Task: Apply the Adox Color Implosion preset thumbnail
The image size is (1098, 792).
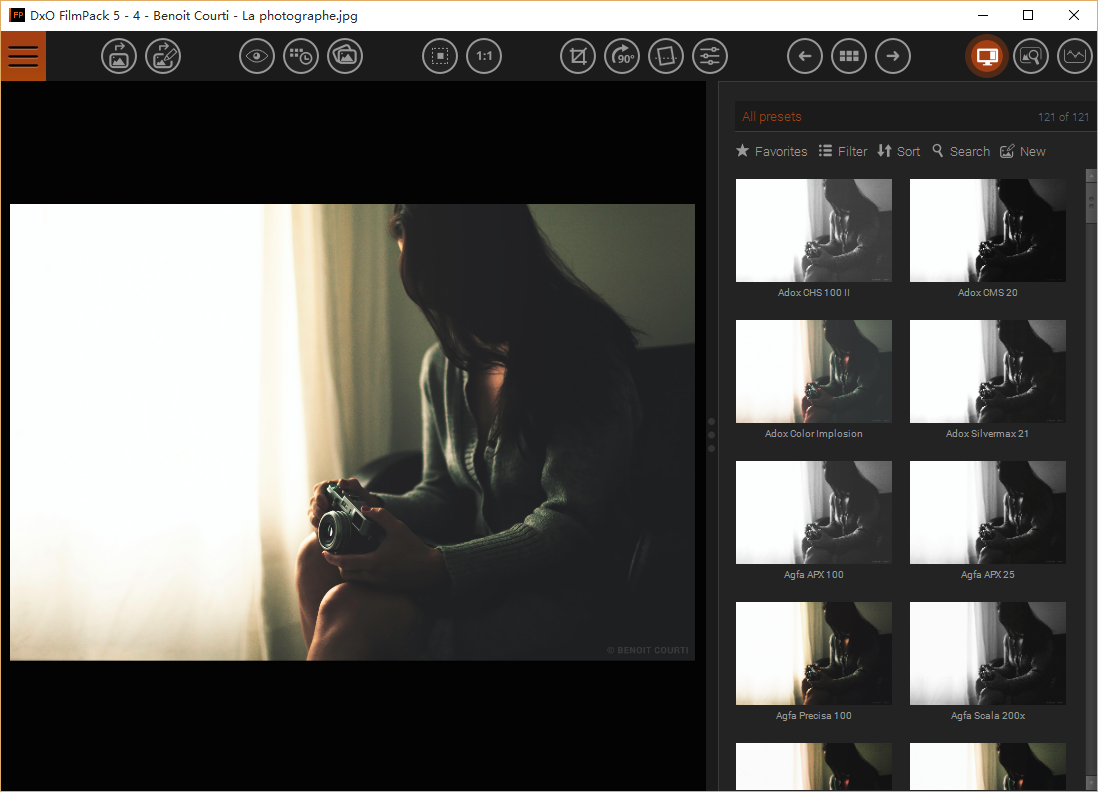Action: click(x=813, y=371)
